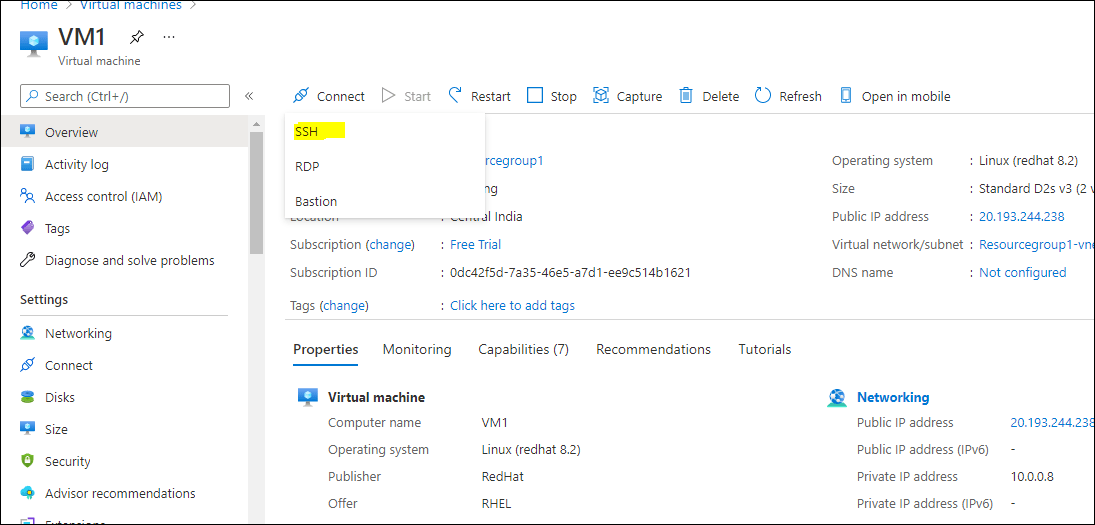
Task: Click the Virtual machine section icon in Properties
Action: pos(308,397)
